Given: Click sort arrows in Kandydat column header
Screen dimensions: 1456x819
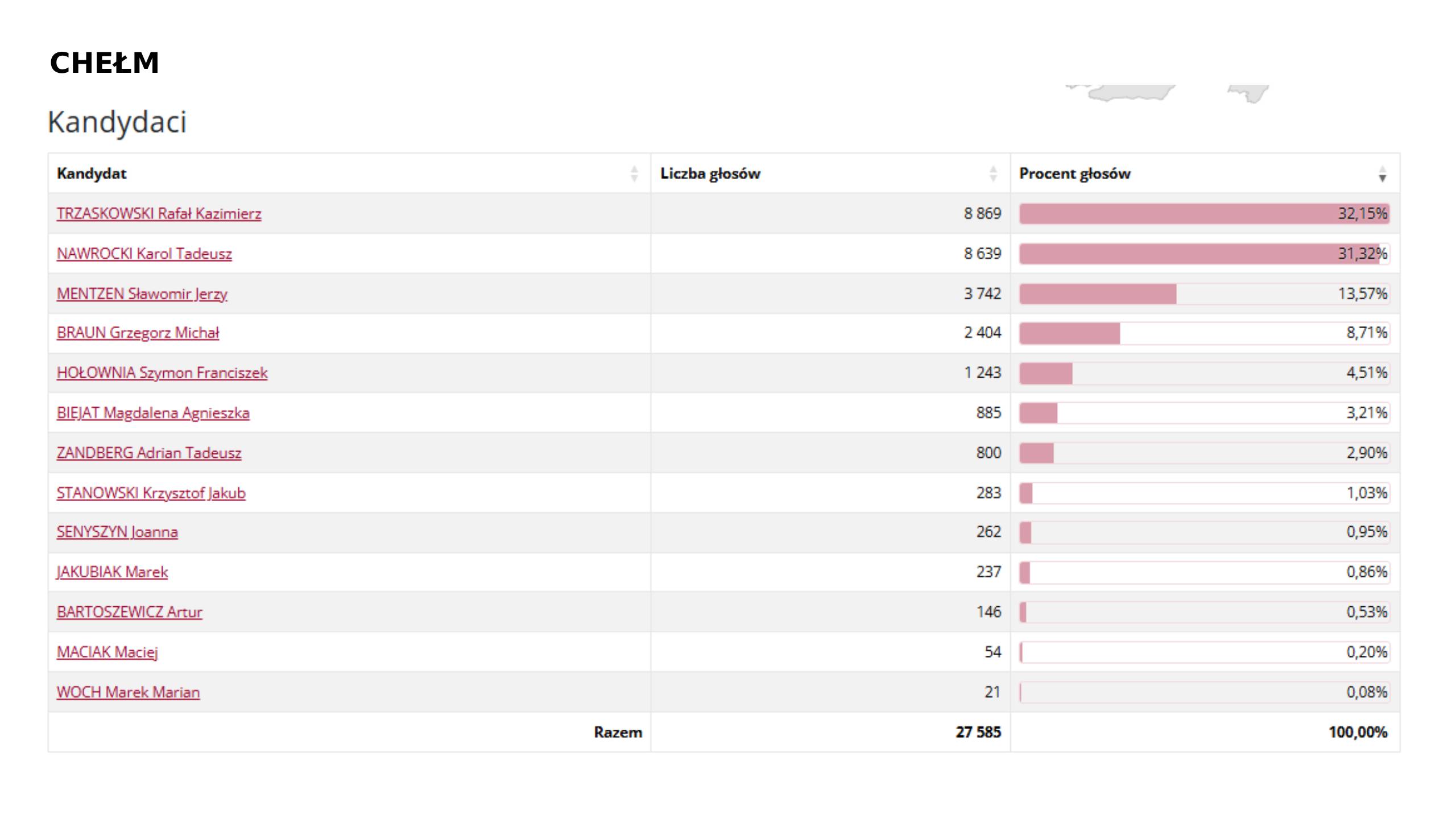Looking at the screenshot, I should tap(634, 173).
